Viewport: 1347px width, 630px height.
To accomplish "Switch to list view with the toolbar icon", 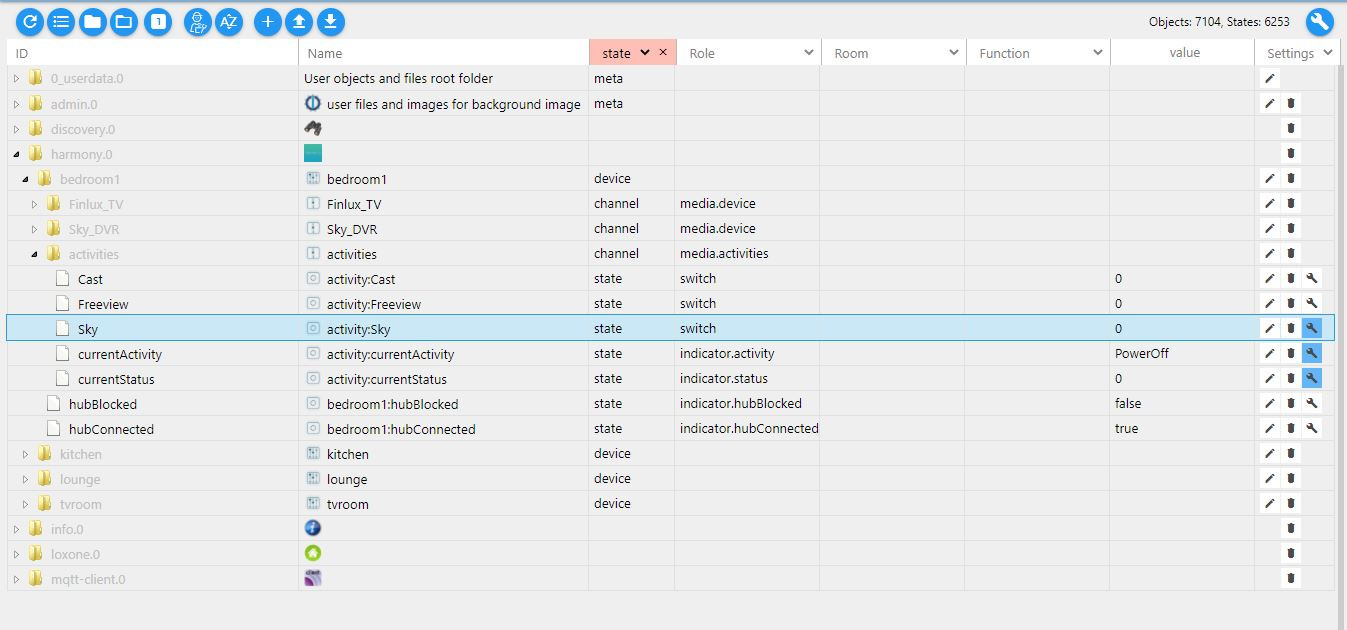I will 61,21.
